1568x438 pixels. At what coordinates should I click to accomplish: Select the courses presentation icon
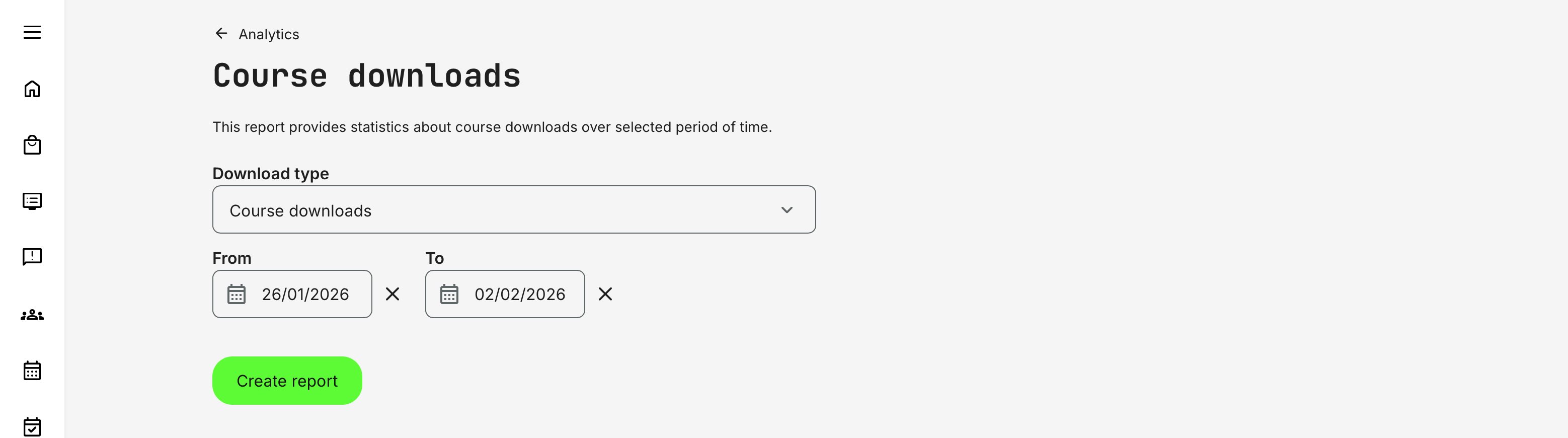coord(32,200)
